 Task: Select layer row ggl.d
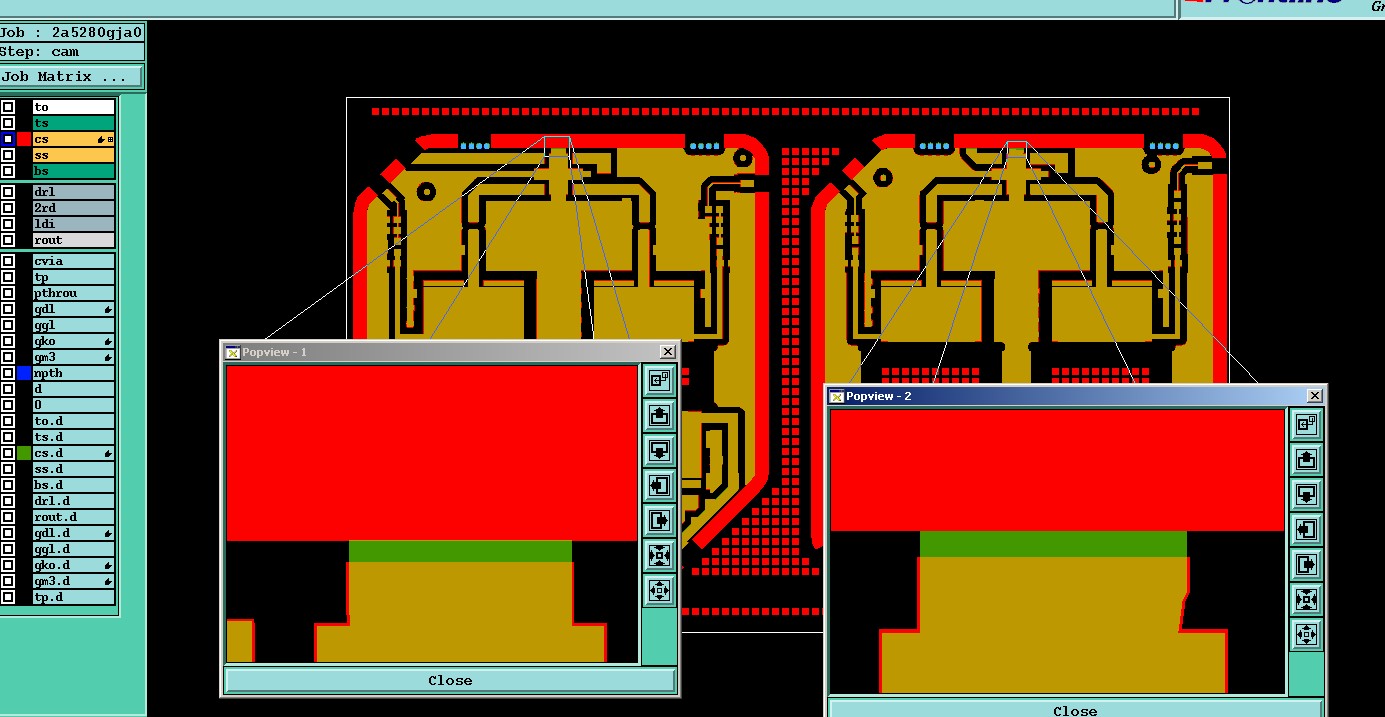74,549
